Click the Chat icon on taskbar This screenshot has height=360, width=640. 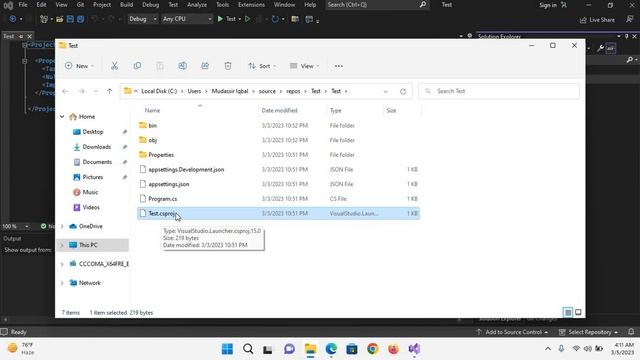pos(289,349)
